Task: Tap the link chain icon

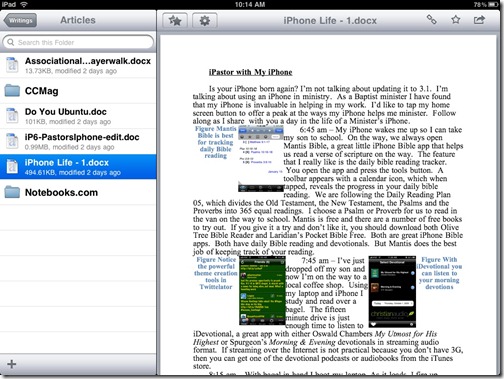Action: tap(432, 20)
